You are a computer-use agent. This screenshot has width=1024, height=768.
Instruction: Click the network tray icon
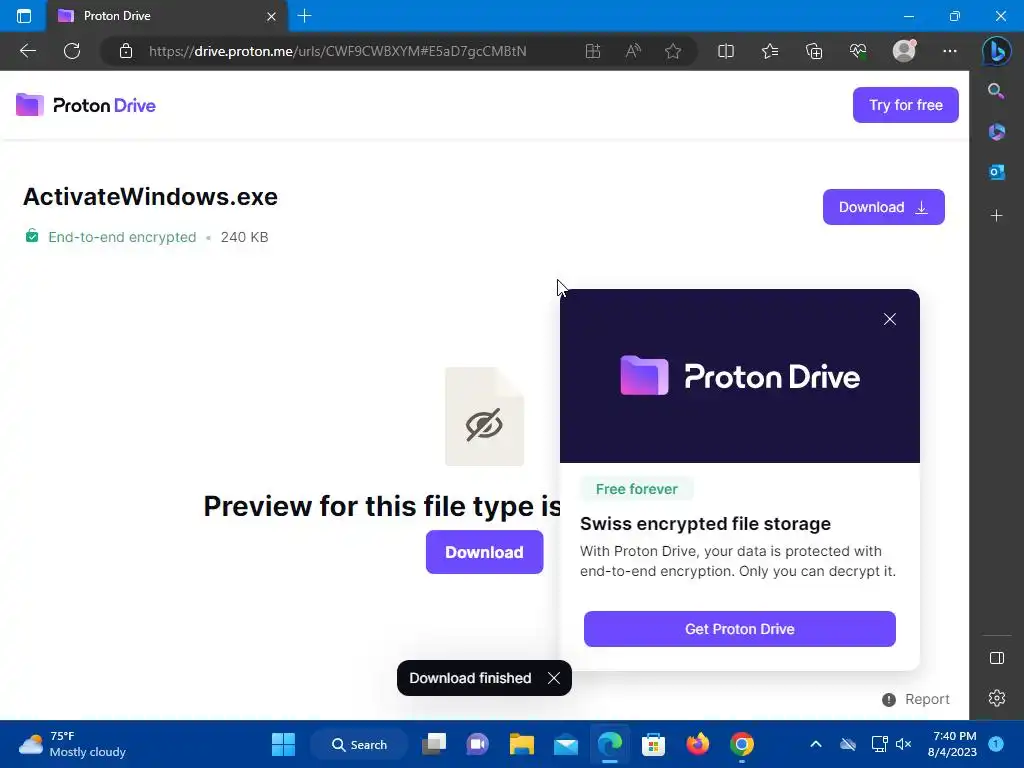point(879,744)
